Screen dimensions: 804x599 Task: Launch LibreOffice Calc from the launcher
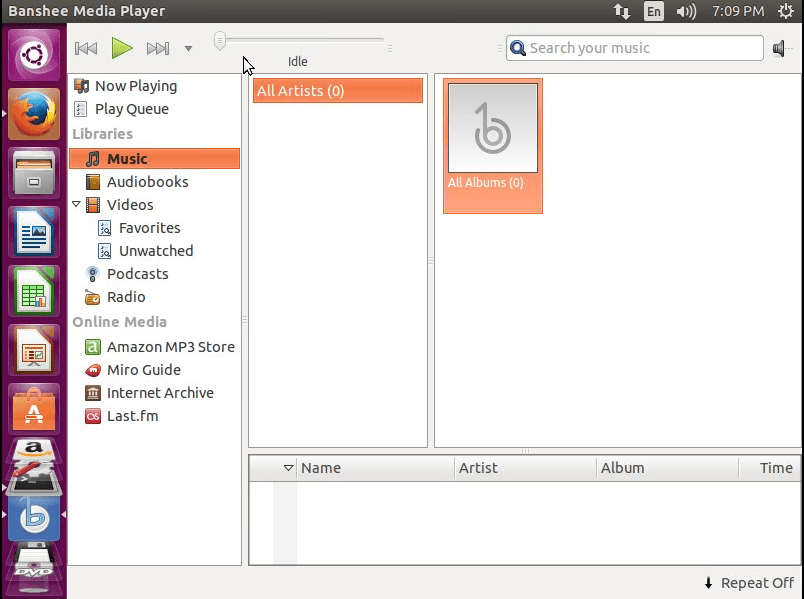click(34, 291)
